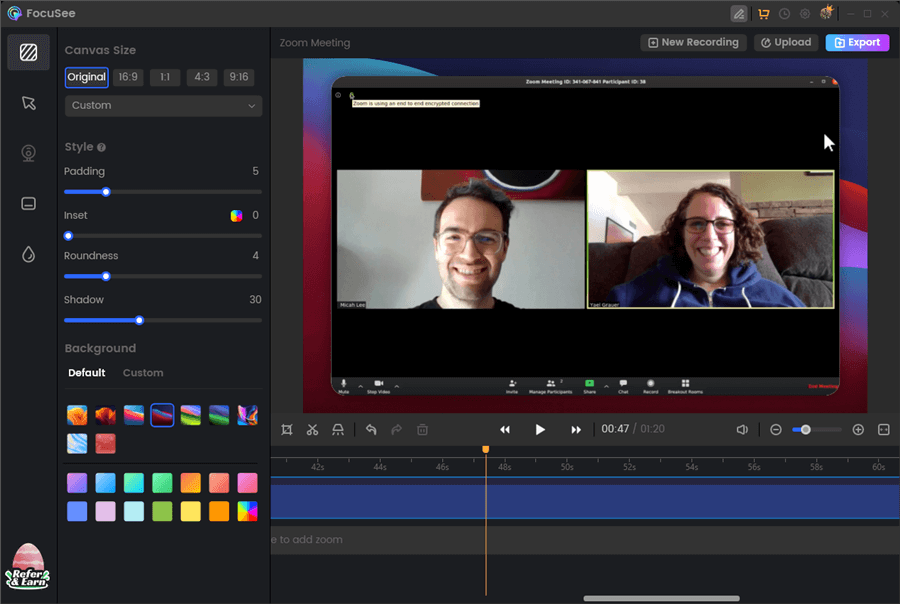900x604 pixels.
Task: Select the 1:1 canvas ratio
Action: [x=165, y=77]
